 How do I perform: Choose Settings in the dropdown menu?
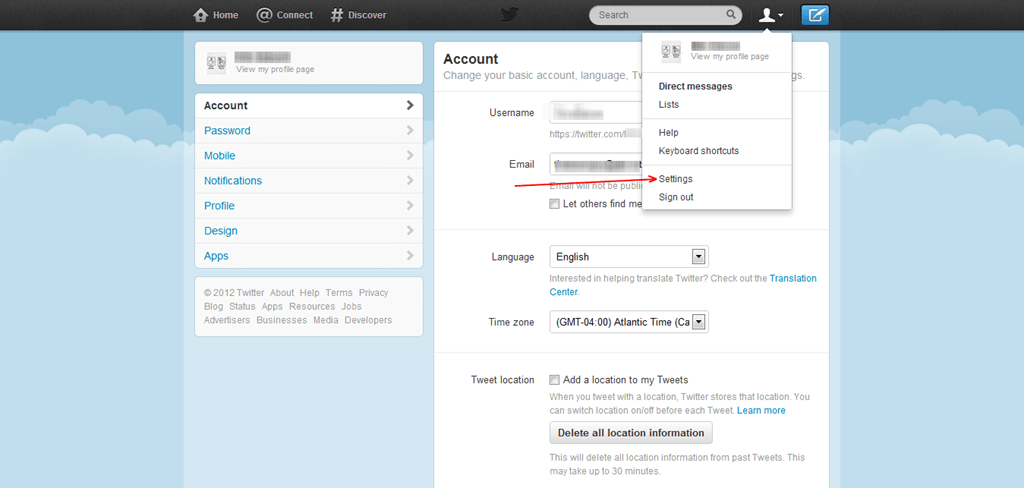click(x=676, y=179)
